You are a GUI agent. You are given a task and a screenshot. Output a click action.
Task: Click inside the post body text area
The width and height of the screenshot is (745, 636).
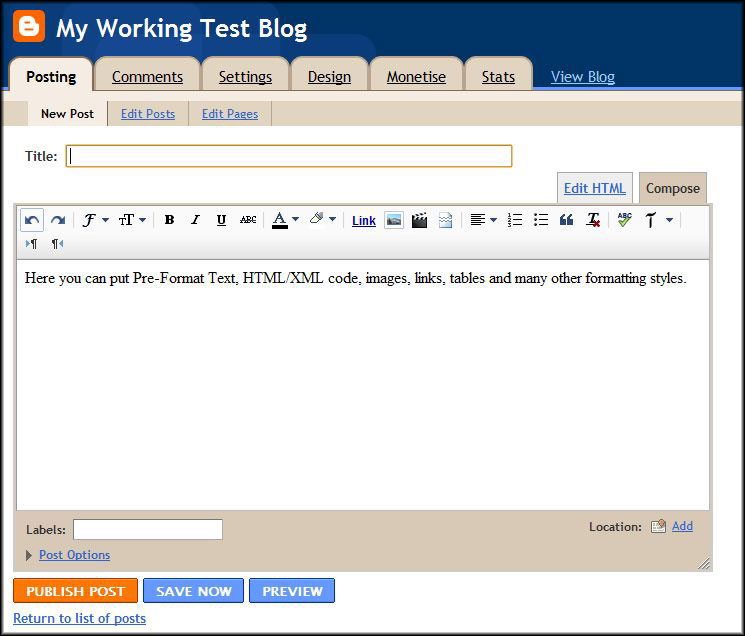pos(363,385)
